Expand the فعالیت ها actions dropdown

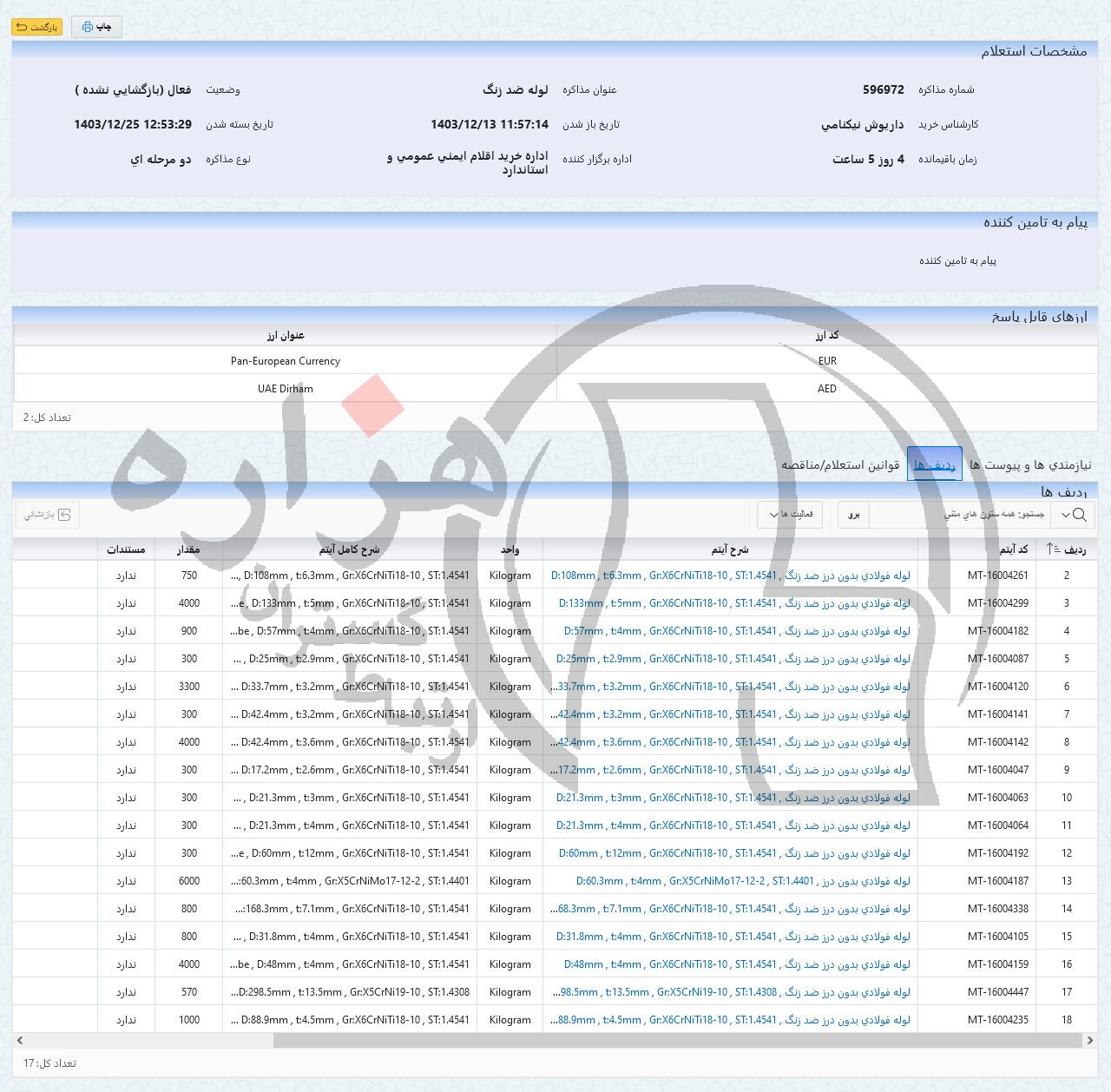point(790,515)
